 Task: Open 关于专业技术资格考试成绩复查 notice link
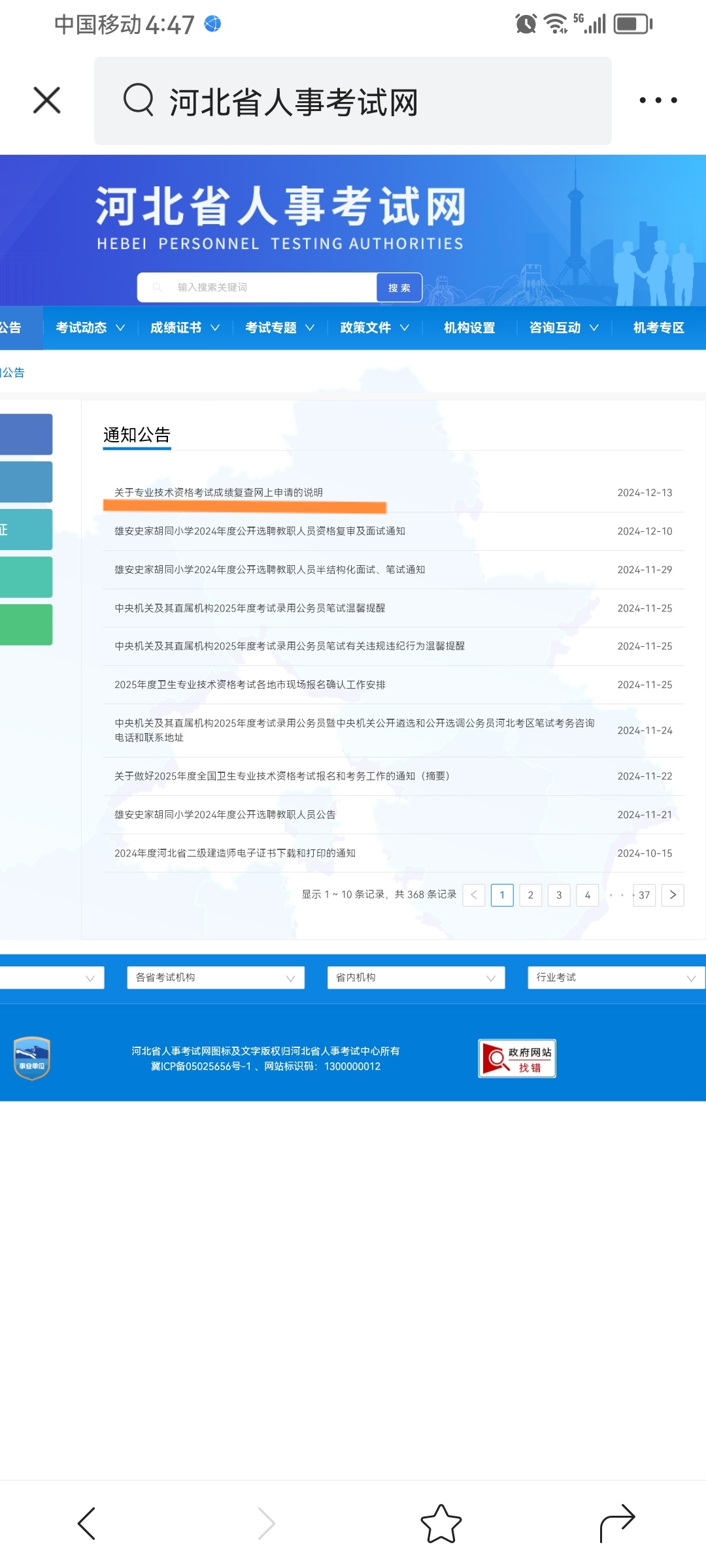click(x=219, y=493)
